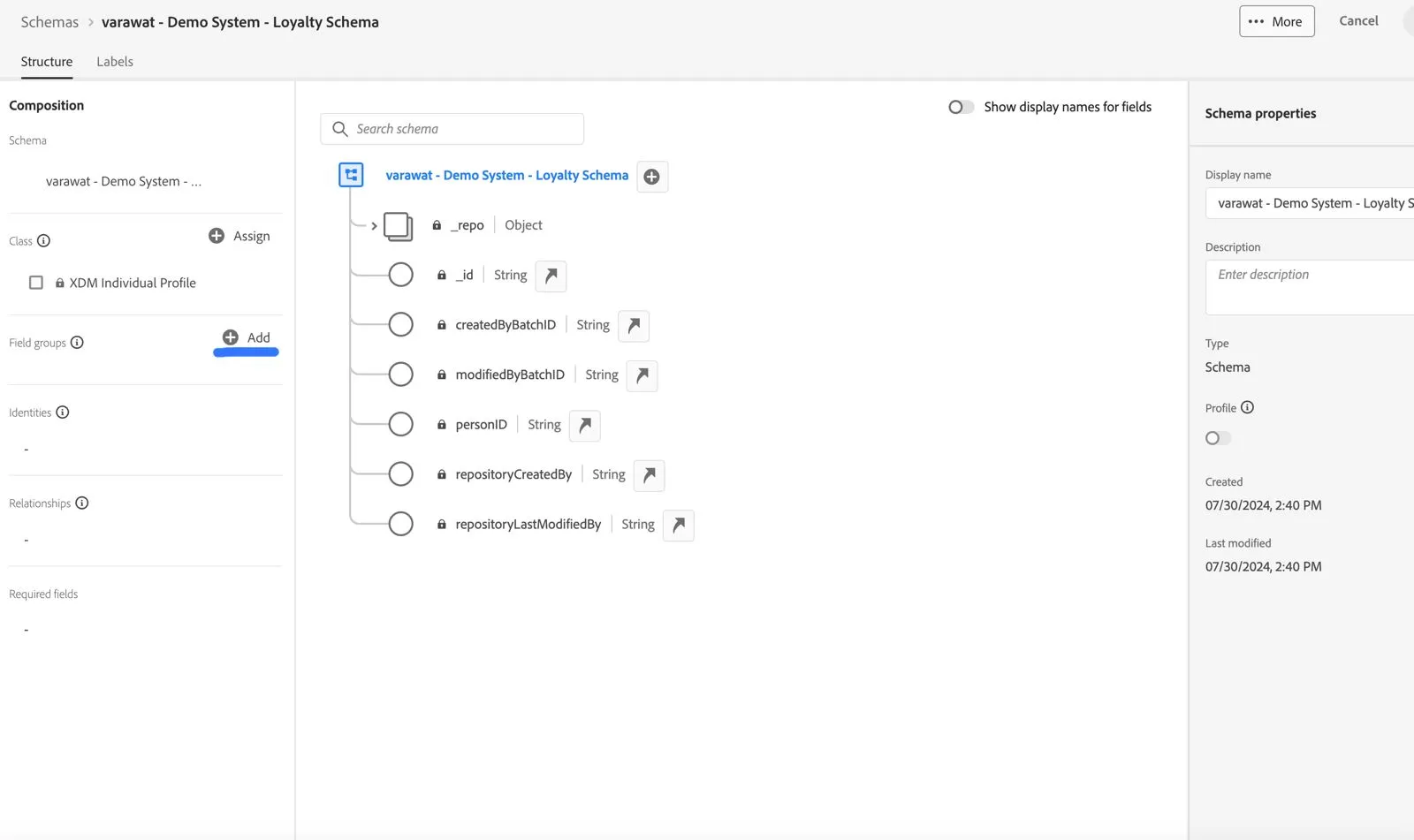Screen dimensions: 1414x840
Task: Open the More options menu
Action: coord(1276,21)
